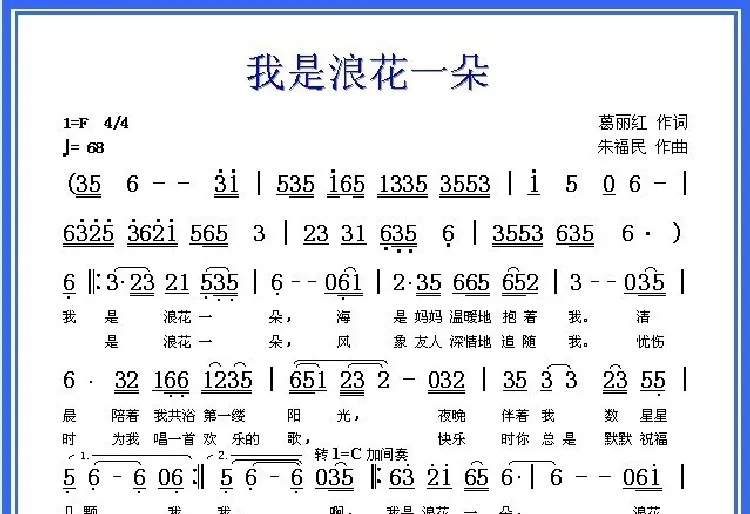Click the lyric word 夜晚
Screen dimensions: 750x514
click(x=451, y=416)
